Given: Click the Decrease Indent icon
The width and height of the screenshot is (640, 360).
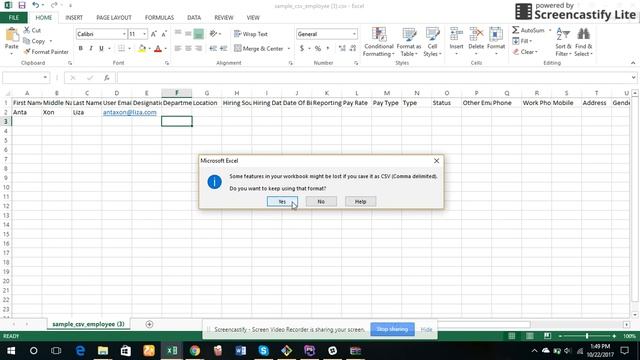Looking at the screenshot, I should [213, 49].
